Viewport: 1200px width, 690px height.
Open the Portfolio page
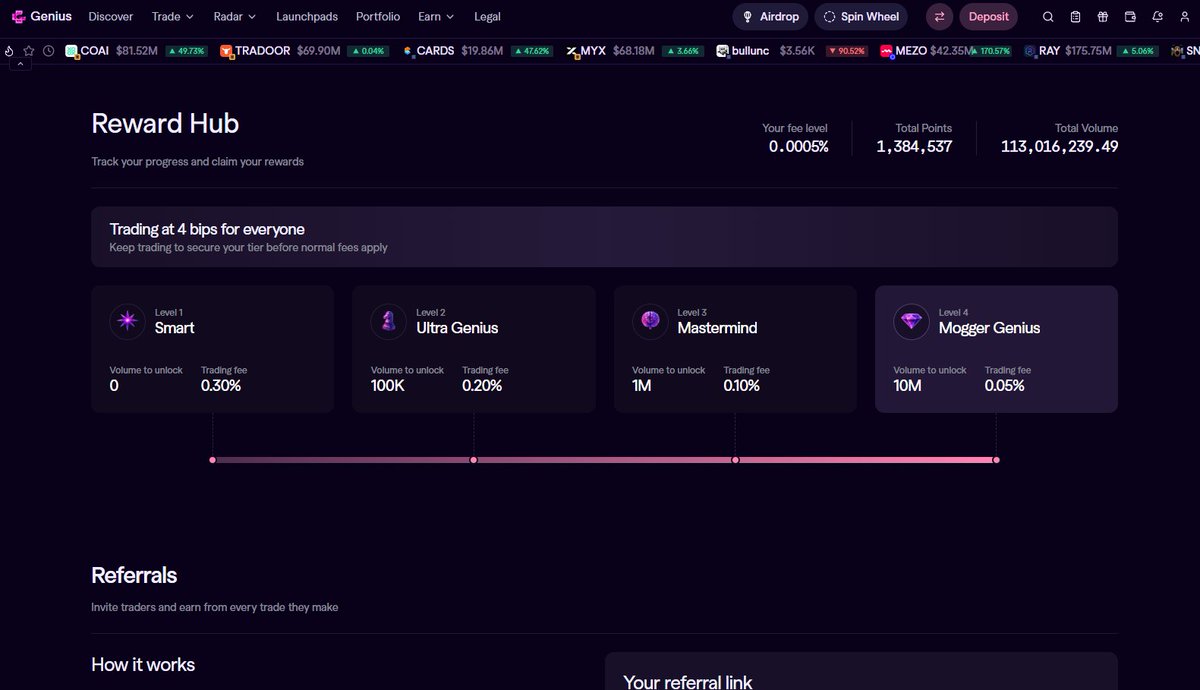[378, 17]
